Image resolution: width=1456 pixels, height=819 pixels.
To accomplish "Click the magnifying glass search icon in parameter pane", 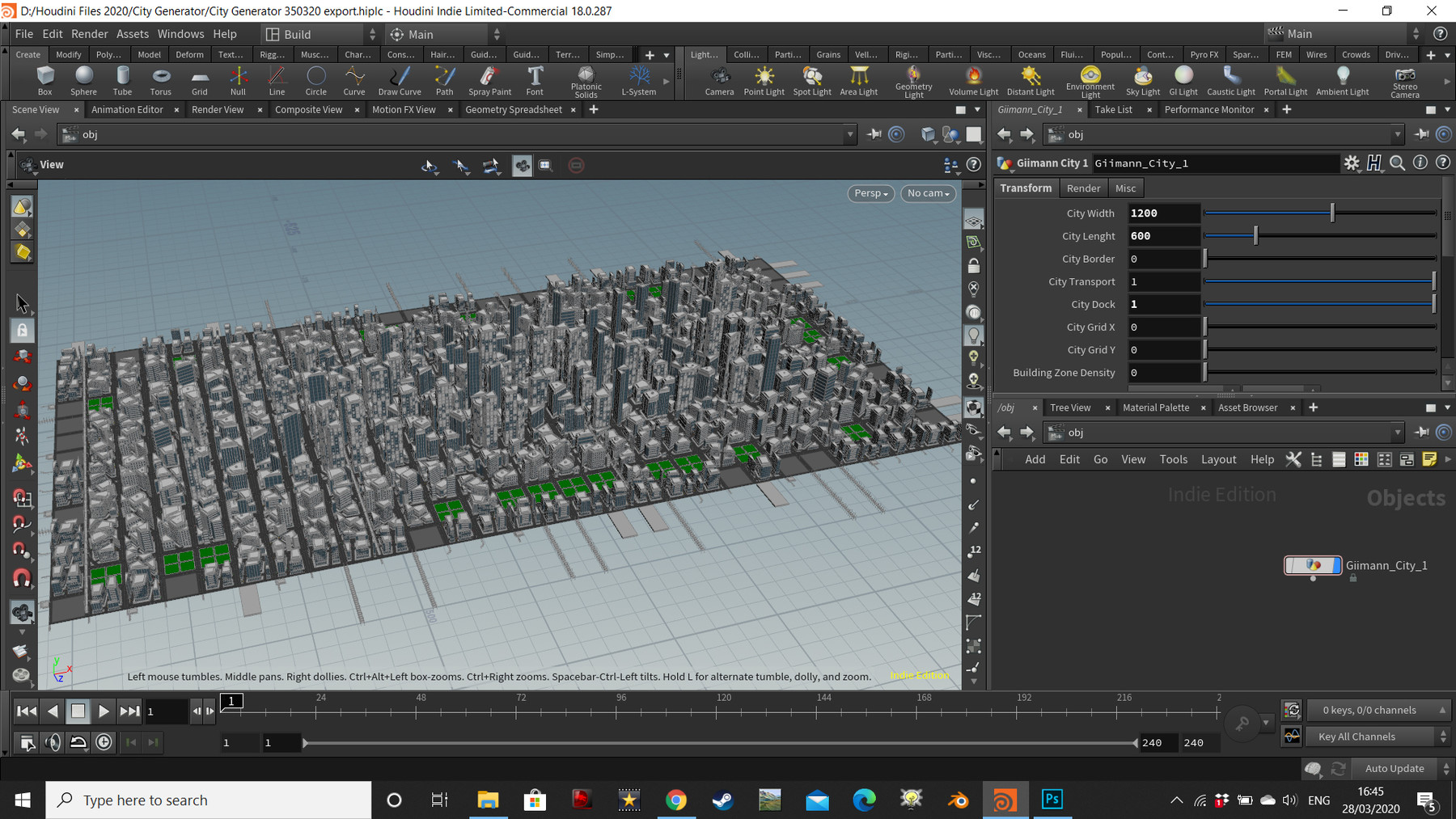I will pos(1398,163).
